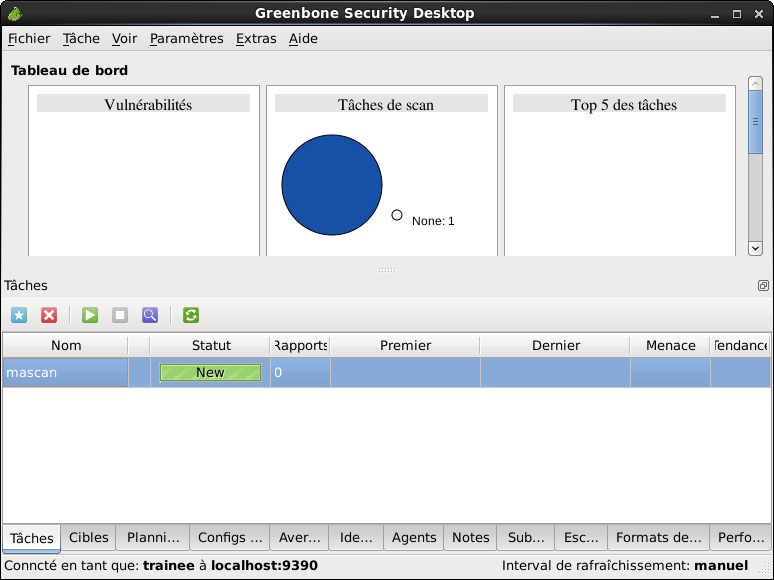The height and width of the screenshot is (580, 774).
Task: Click the red delete task icon
Action: pos(49,315)
